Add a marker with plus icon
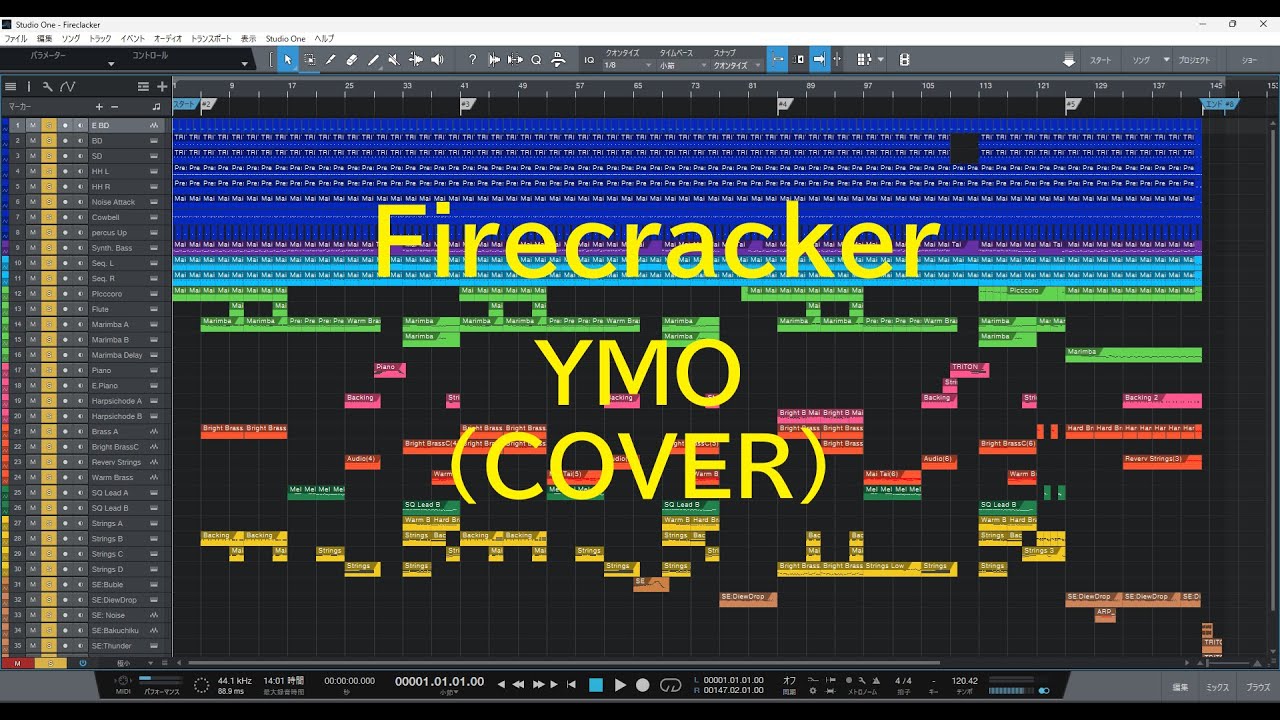This screenshot has width=1280, height=720. (x=99, y=106)
